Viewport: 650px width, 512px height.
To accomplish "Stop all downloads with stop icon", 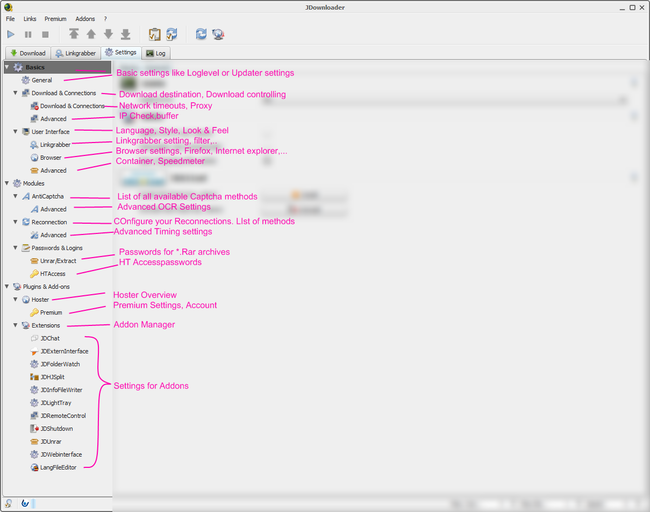I will (45, 34).
